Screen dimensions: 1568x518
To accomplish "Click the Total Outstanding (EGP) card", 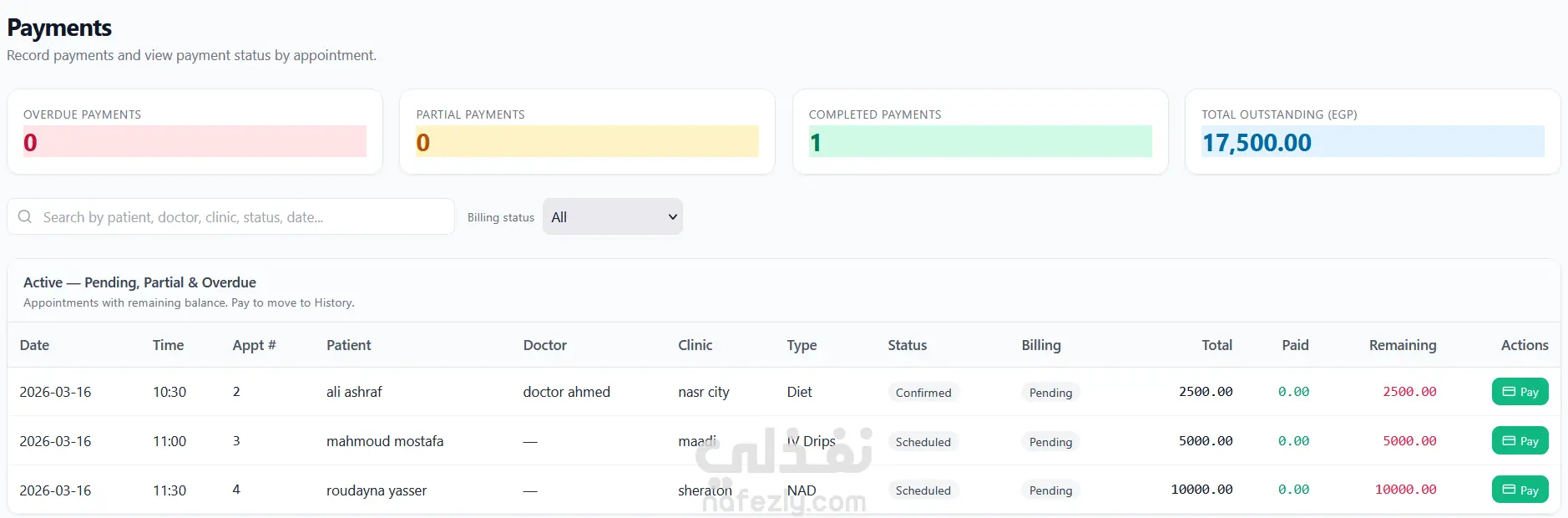I will click(x=1372, y=132).
